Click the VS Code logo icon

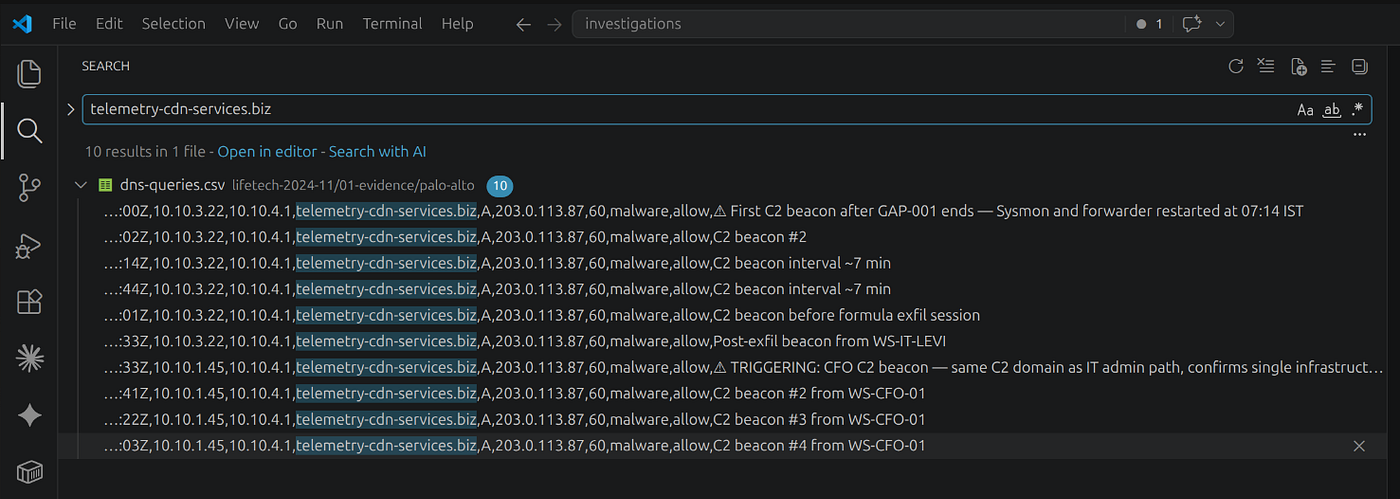click(22, 23)
